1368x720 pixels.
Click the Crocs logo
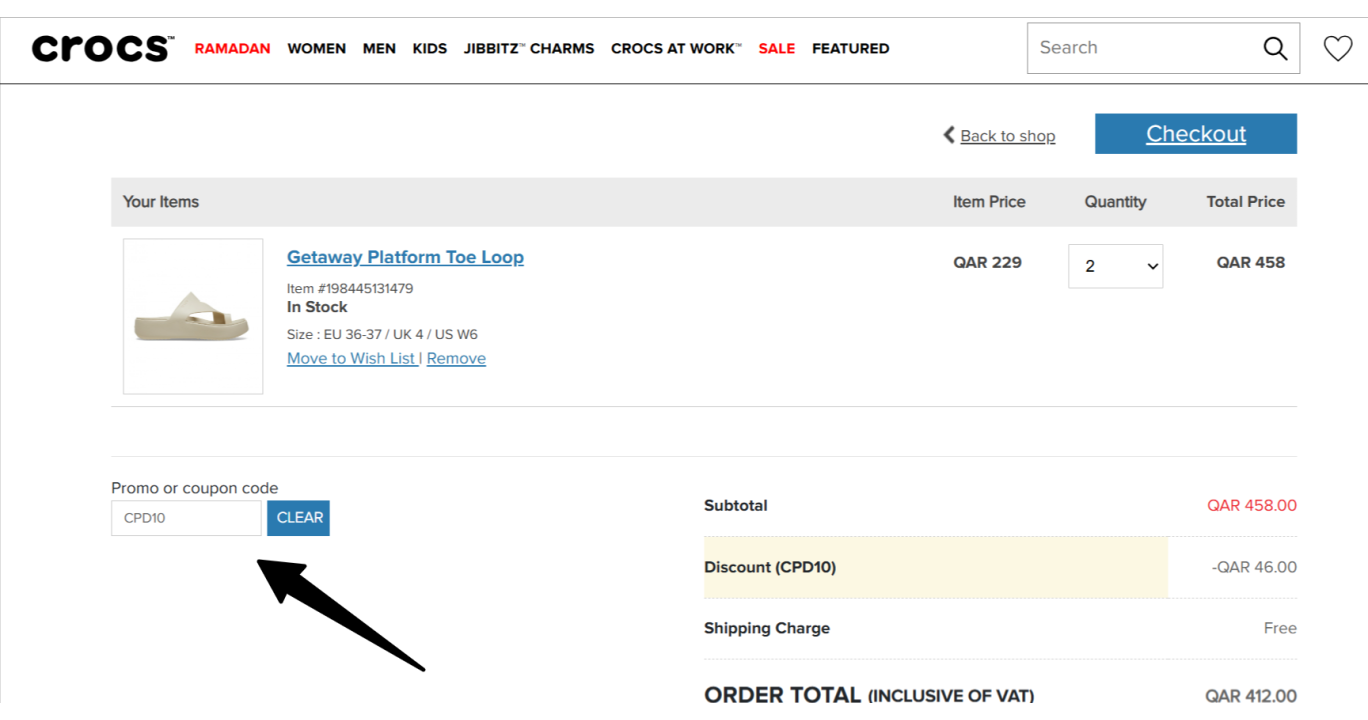pyautogui.click(x=102, y=48)
